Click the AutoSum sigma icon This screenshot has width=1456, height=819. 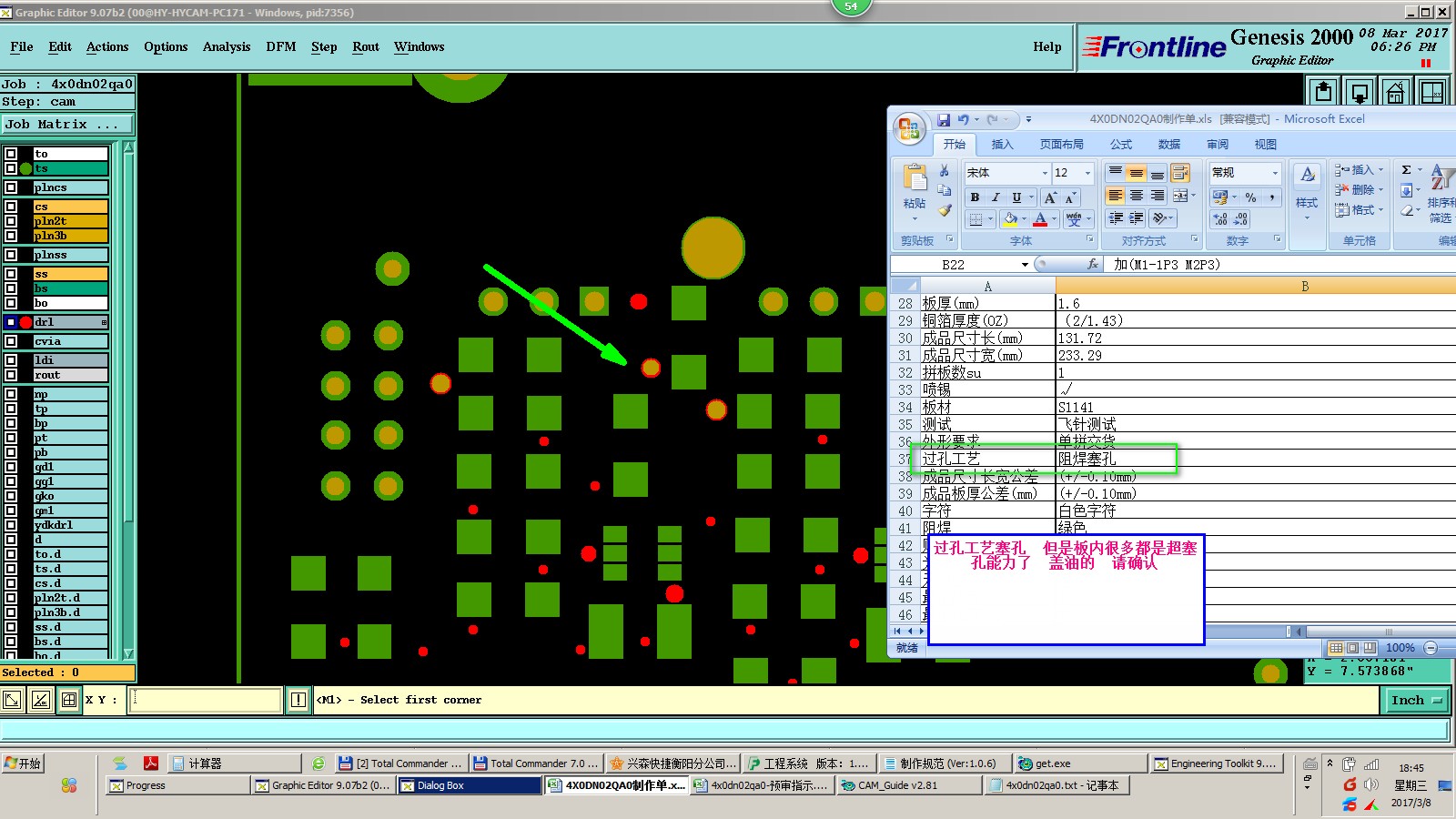point(1406,170)
